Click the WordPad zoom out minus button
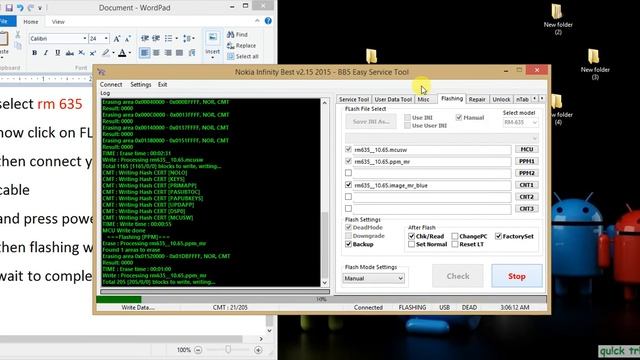Screen dimensions: 640x360 pyautogui.click(x=198, y=350)
